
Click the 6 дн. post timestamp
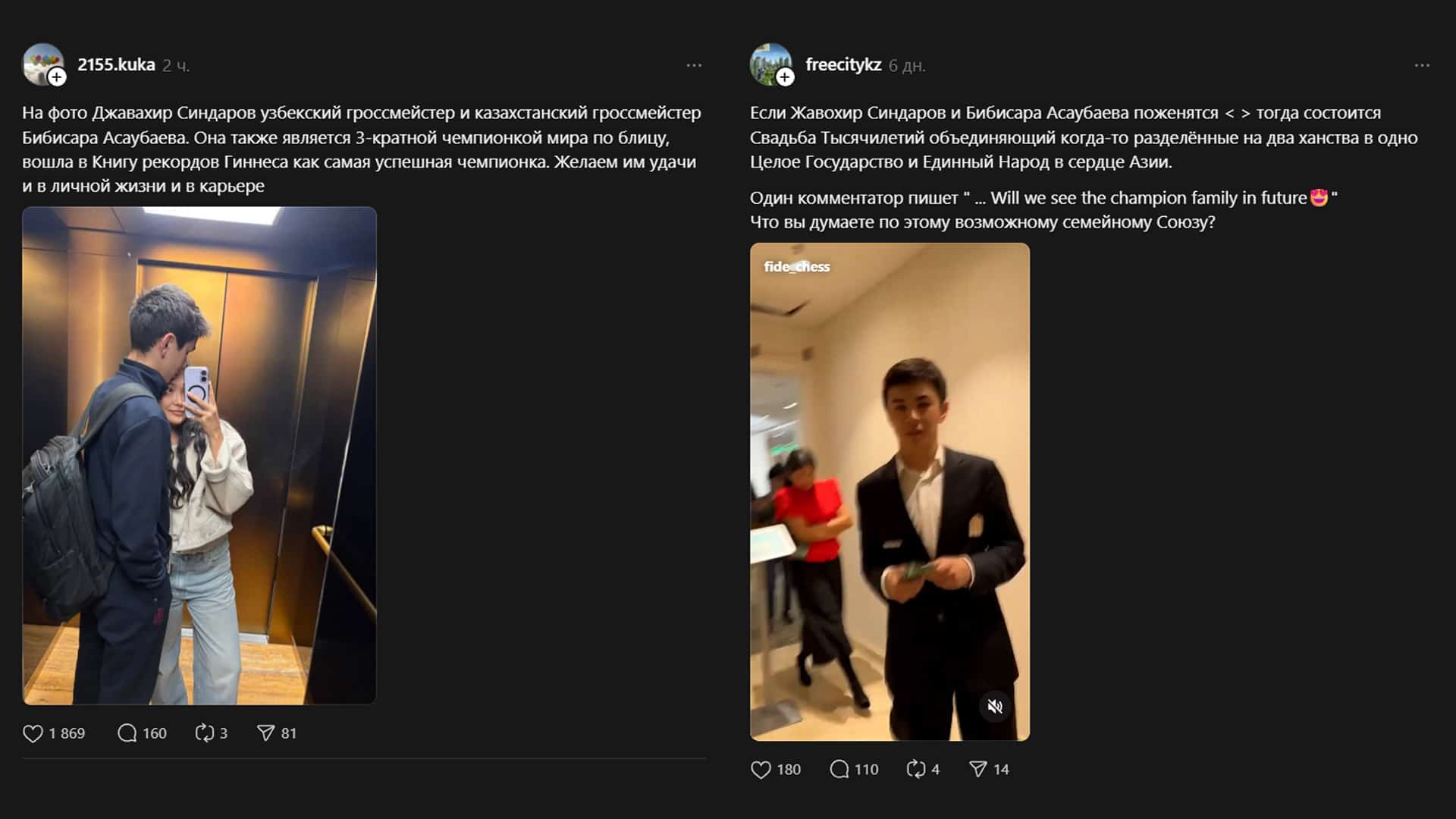tap(907, 66)
